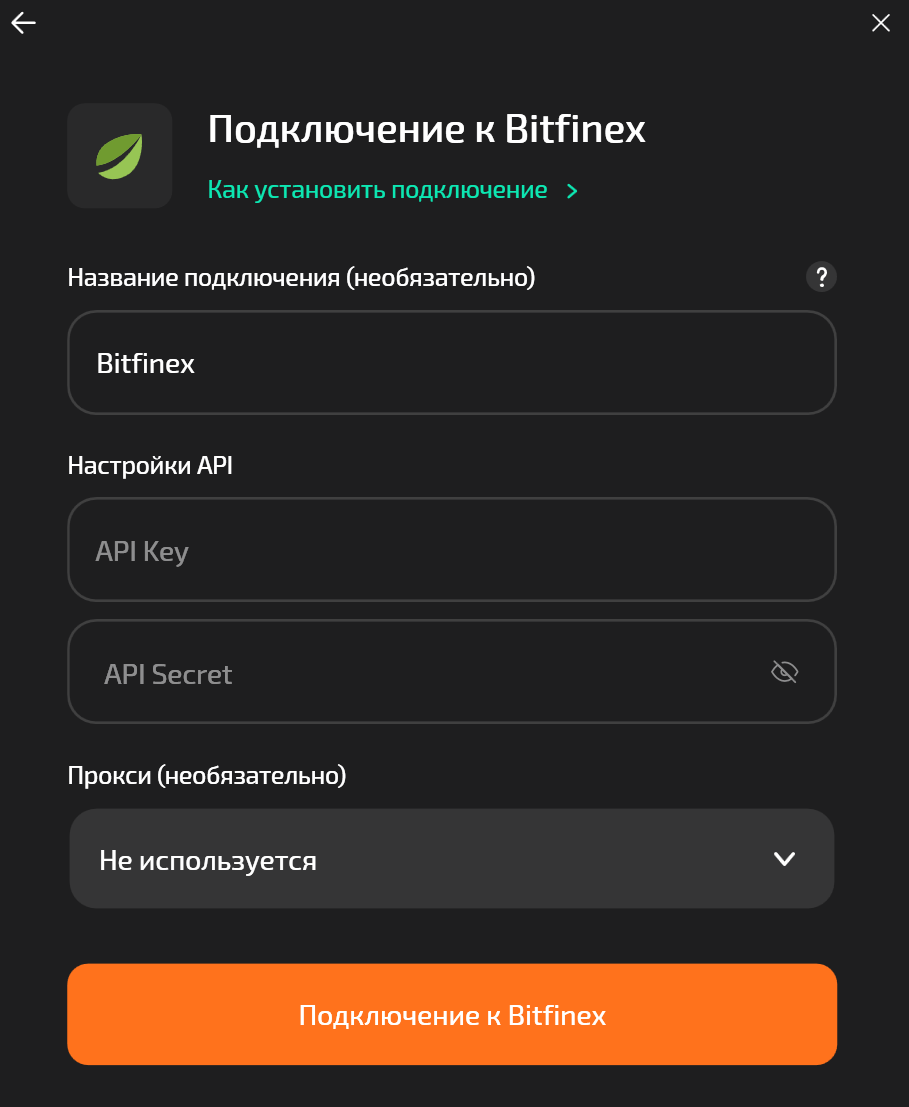The image size is (909, 1107).
Task: Focus the connection name field containing Bitfinex
Action: 451,362
